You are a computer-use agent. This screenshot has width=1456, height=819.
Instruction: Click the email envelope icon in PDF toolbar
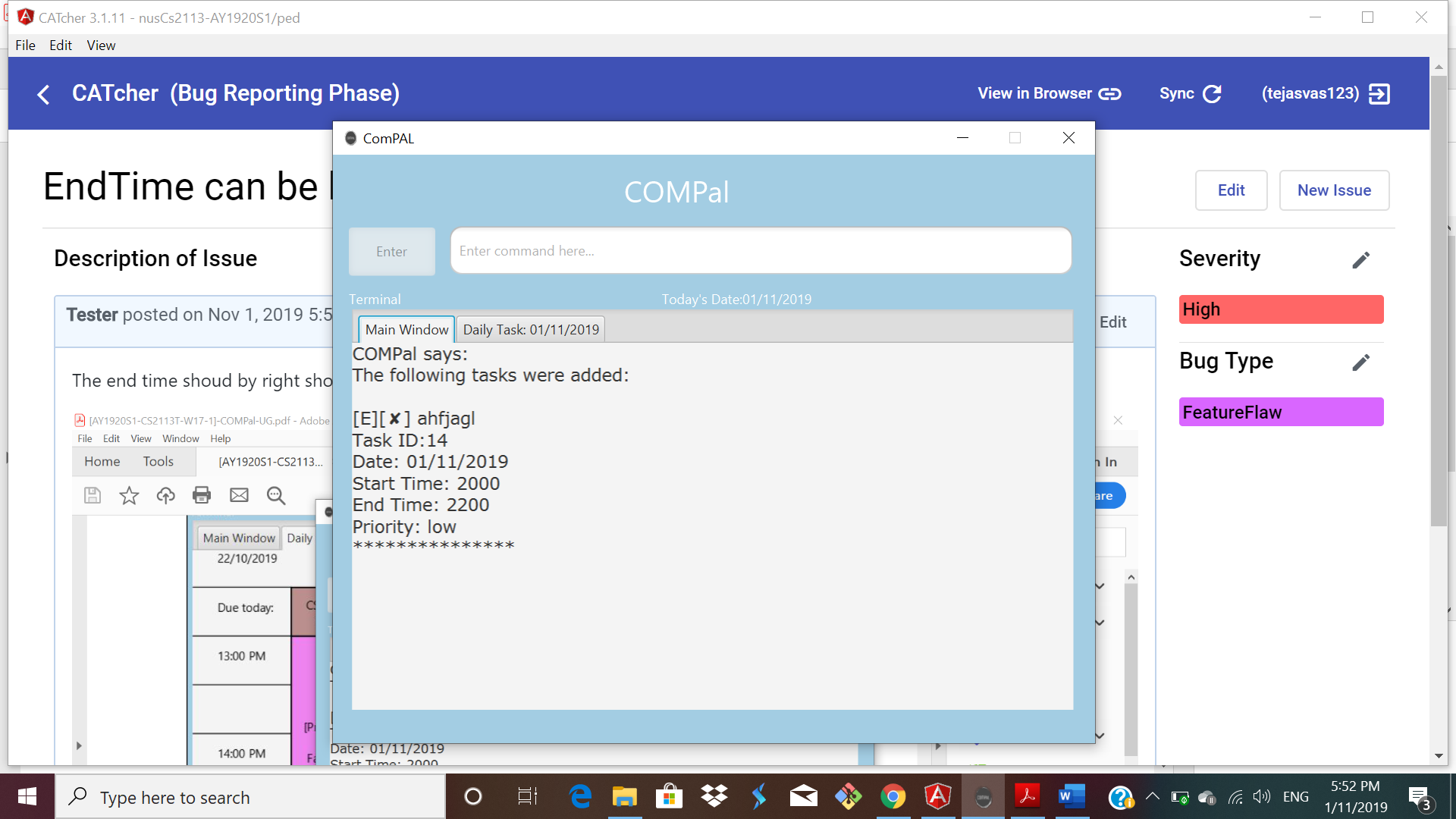click(x=239, y=495)
